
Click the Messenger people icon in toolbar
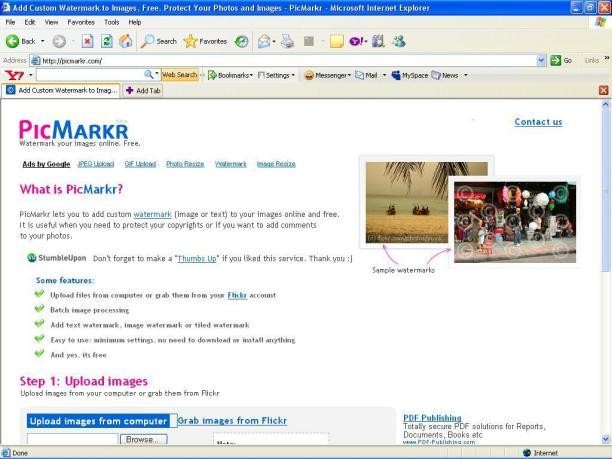pos(399,41)
